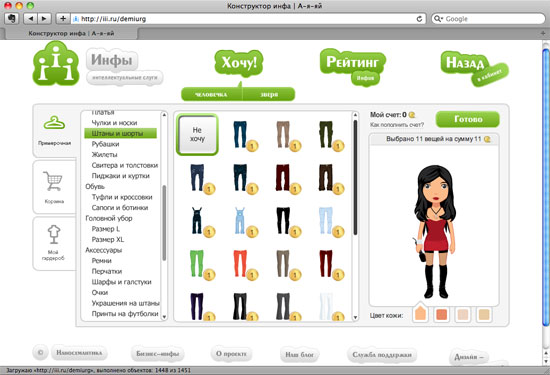This screenshot has width=550, height=375.
Task: Choose the darkest orange-brown skin color swatch
Action: tap(442, 315)
